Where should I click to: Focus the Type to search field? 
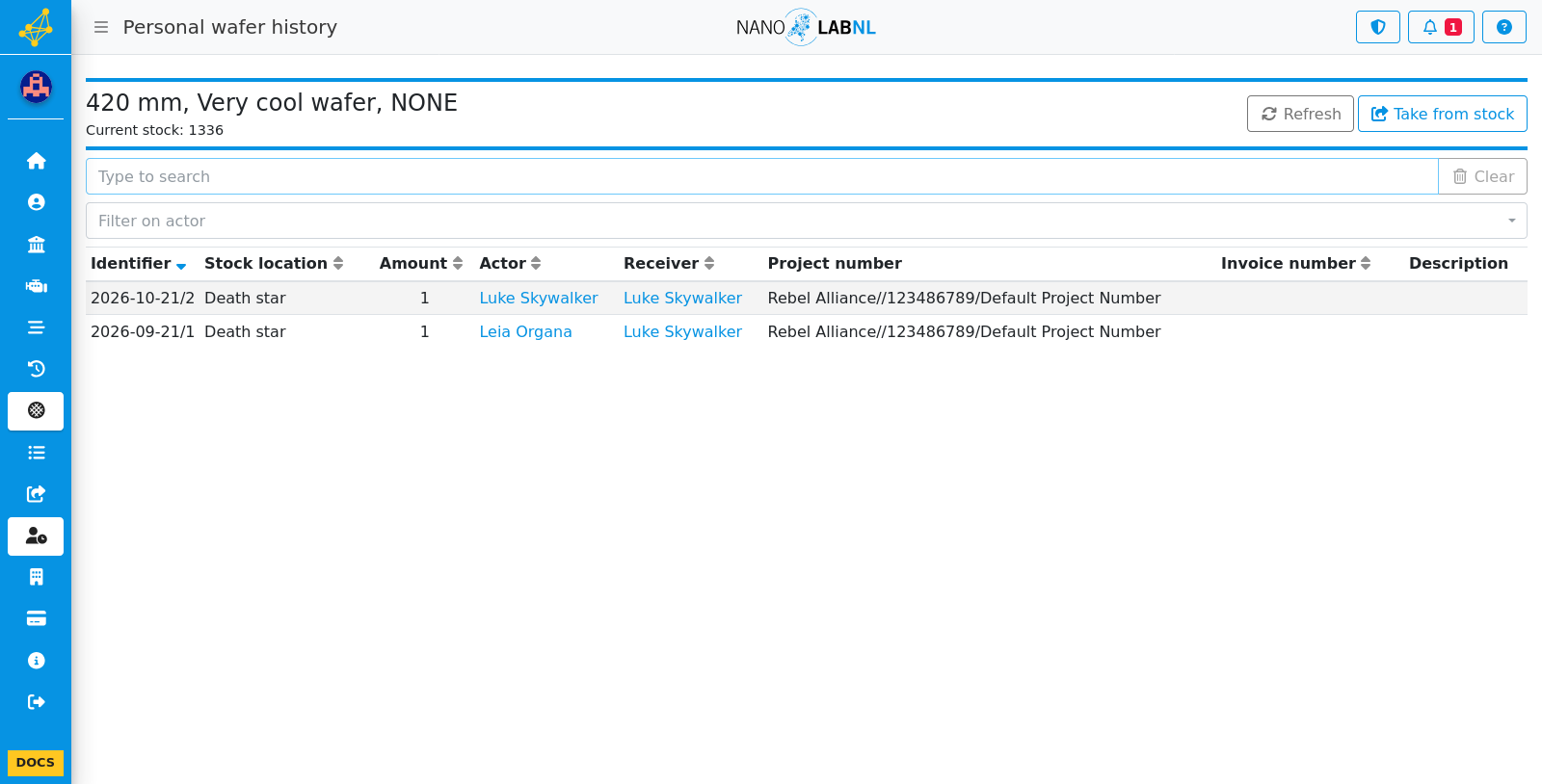click(761, 176)
